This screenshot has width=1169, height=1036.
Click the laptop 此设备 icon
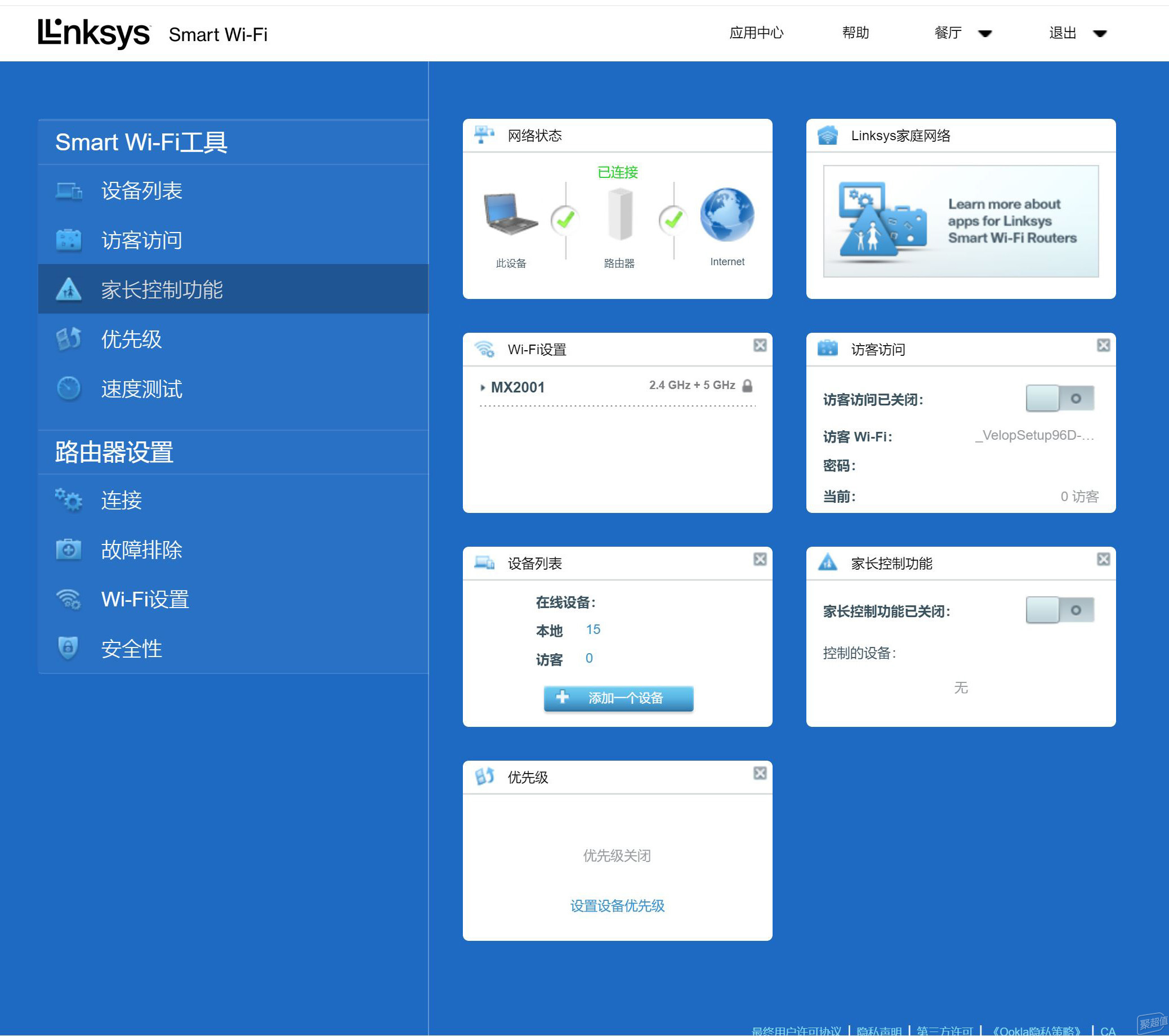[x=510, y=215]
